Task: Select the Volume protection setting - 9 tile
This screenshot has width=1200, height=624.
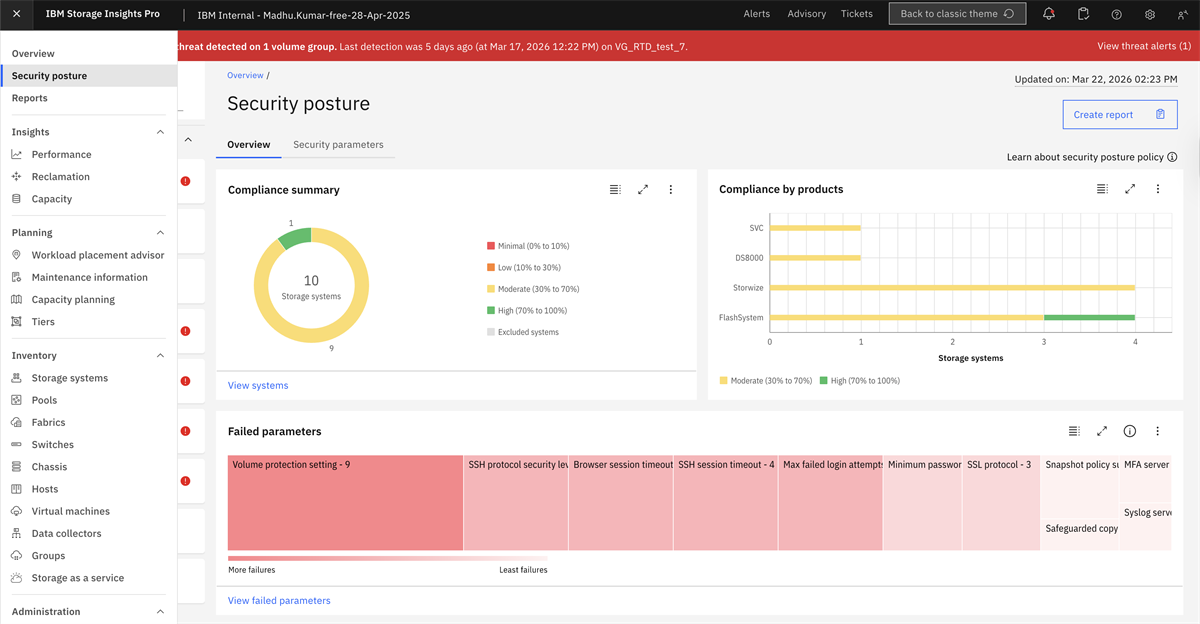Action: coord(345,503)
